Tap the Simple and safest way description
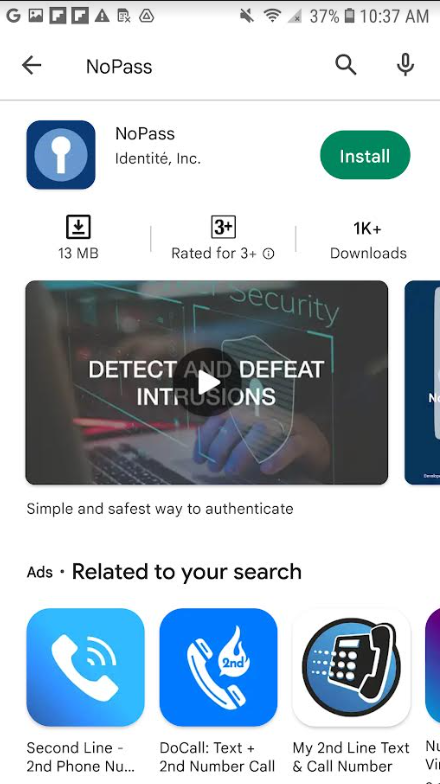The height and width of the screenshot is (784, 440). coord(160,509)
